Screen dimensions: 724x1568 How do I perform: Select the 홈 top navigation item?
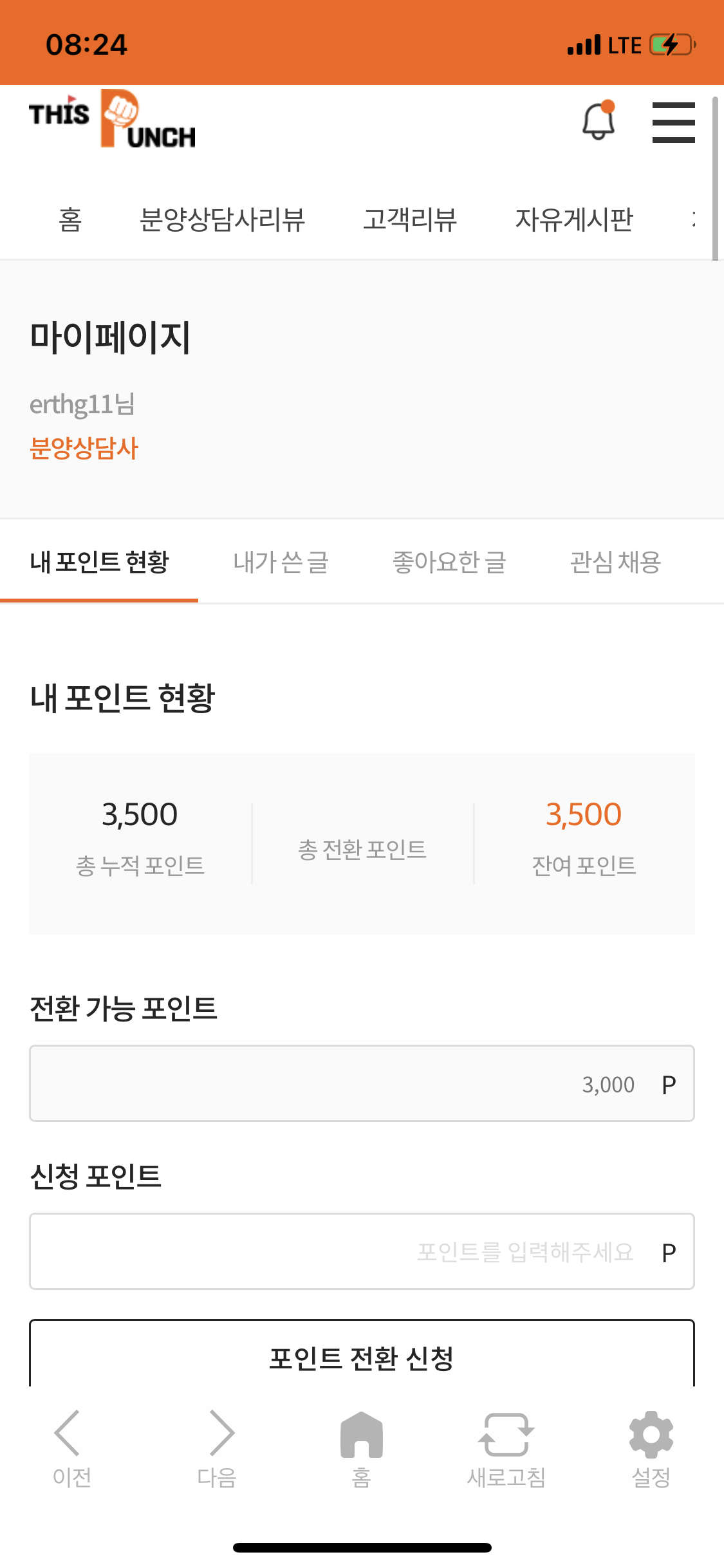[x=70, y=220]
